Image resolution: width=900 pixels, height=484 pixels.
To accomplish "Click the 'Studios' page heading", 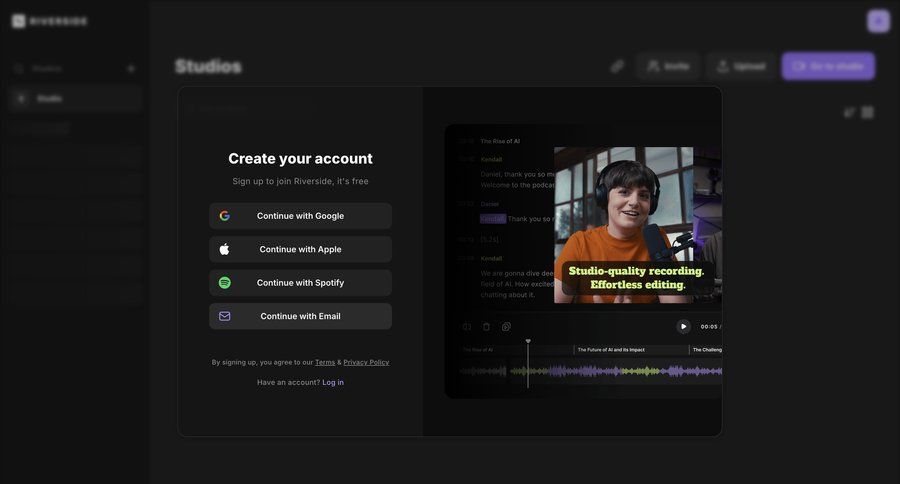I will coord(208,67).
